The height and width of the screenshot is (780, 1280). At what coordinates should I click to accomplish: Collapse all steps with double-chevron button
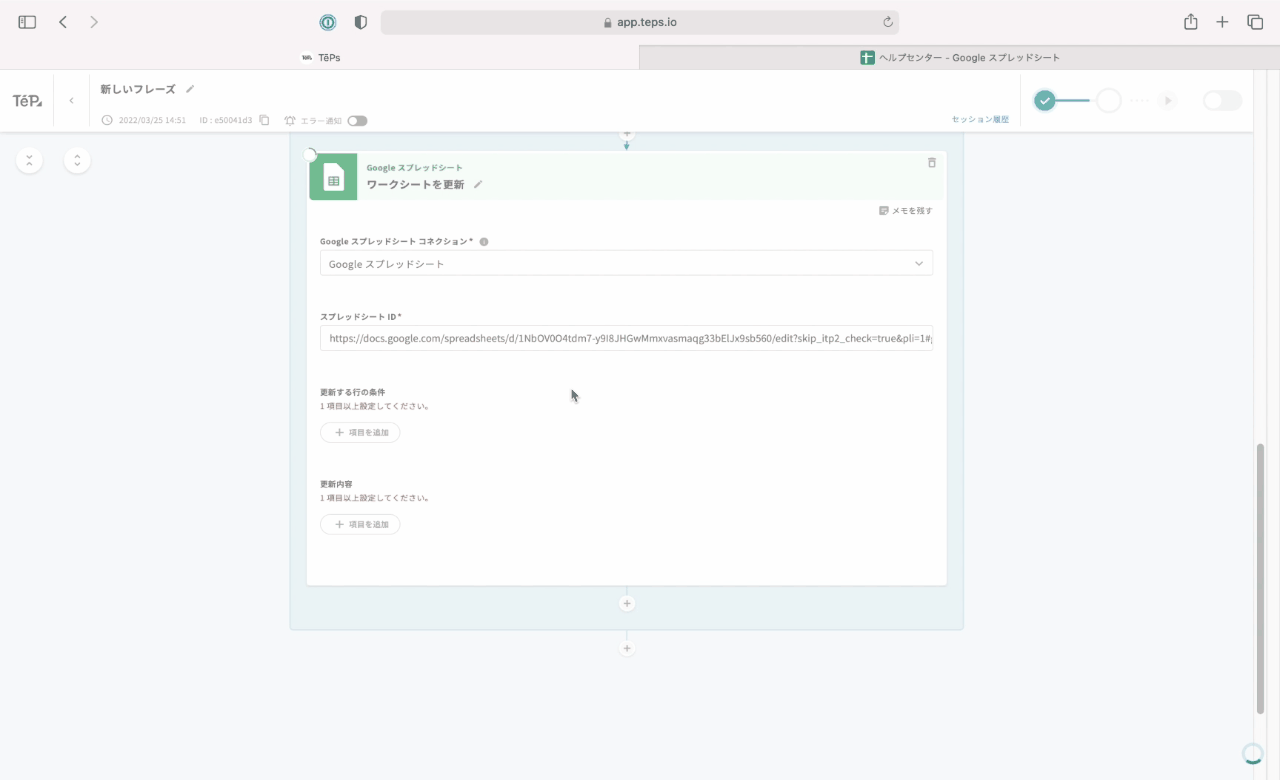pyautogui.click(x=29, y=160)
